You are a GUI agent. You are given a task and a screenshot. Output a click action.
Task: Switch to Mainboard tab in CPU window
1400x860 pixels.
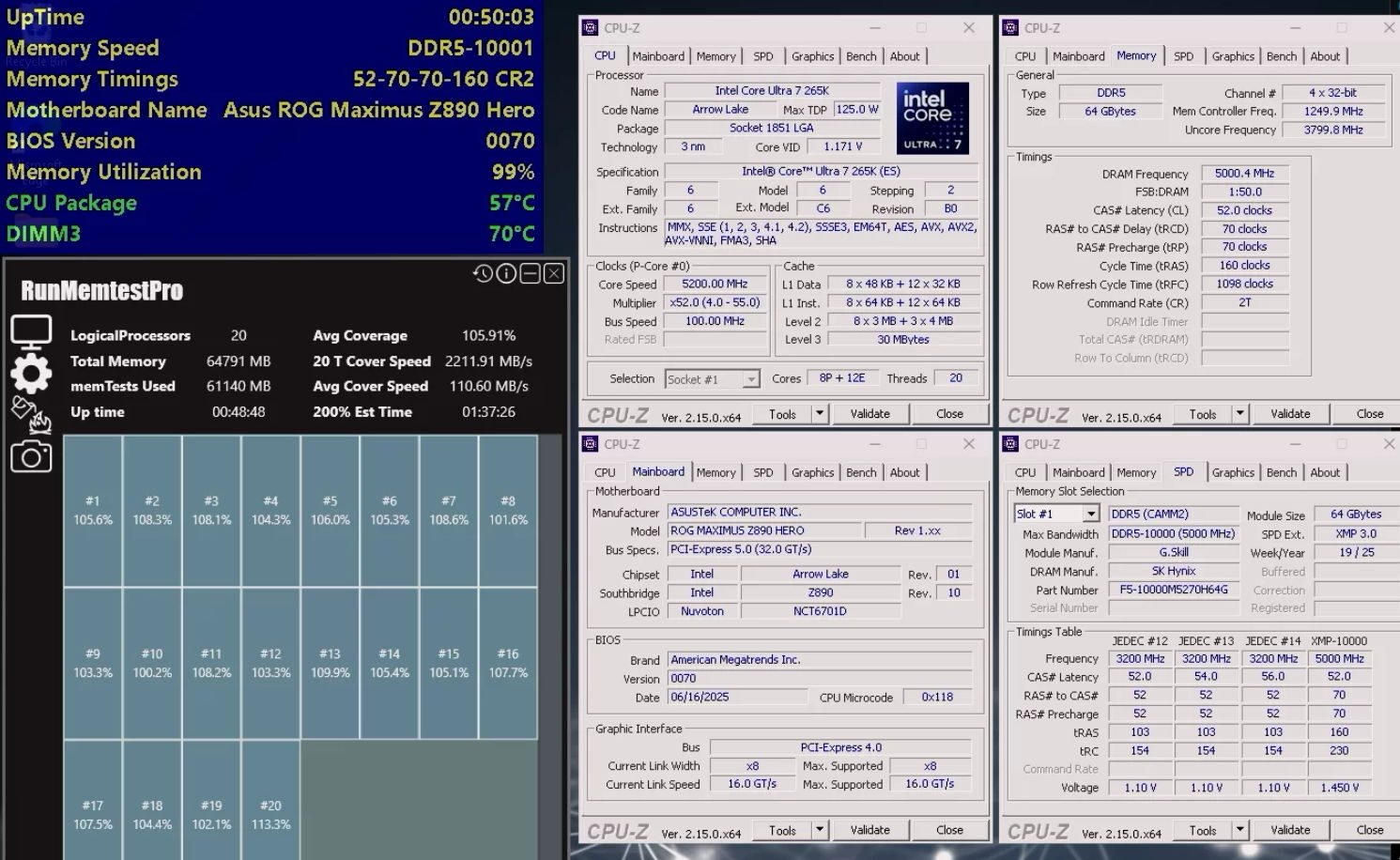click(658, 56)
